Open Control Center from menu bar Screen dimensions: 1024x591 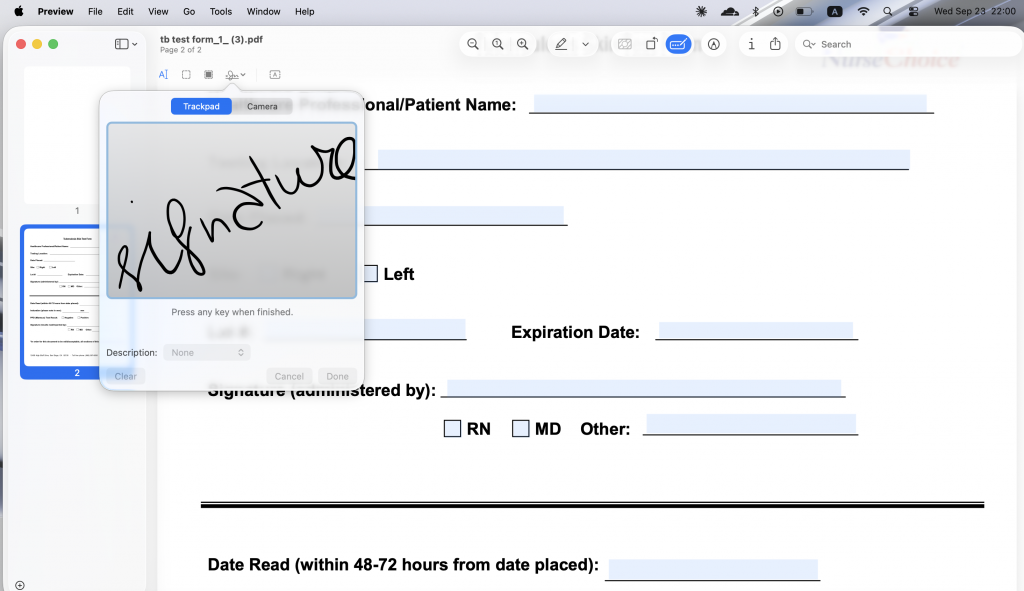tap(914, 11)
